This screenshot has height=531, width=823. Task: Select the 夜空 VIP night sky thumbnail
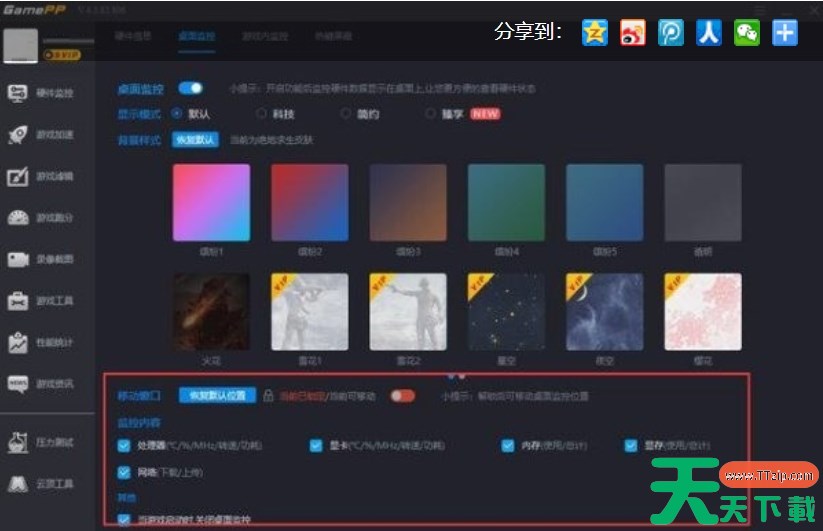click(605, 312)
